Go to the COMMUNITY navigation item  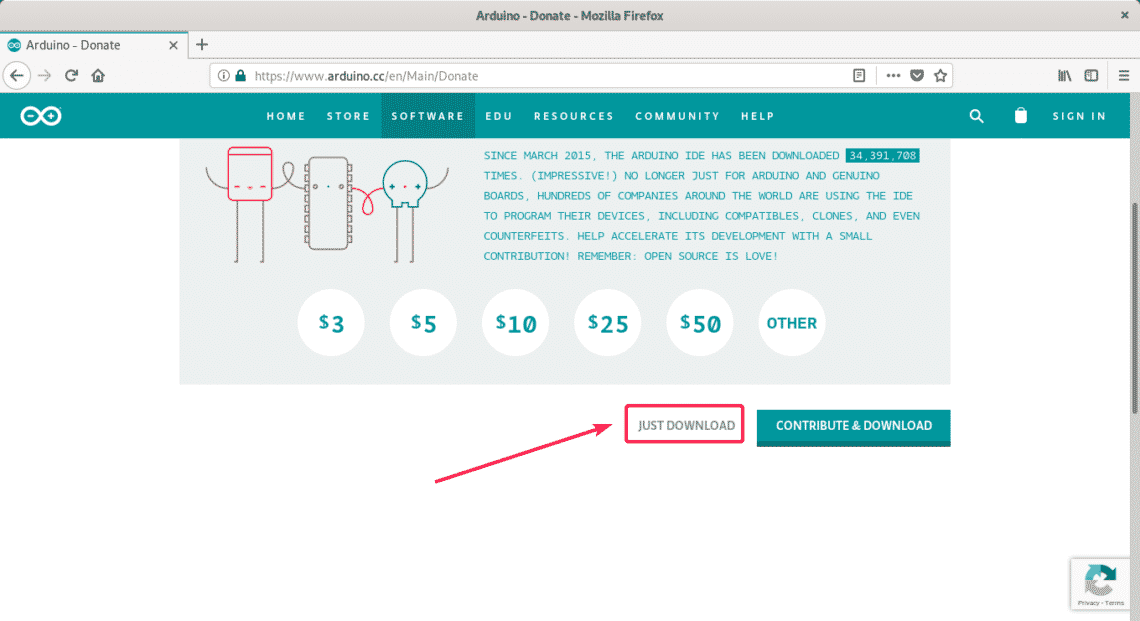pos(677,116)
